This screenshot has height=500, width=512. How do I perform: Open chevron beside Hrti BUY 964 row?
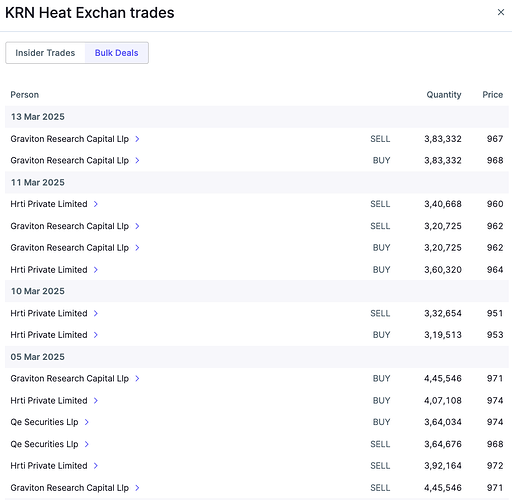[x=96, y=270]
